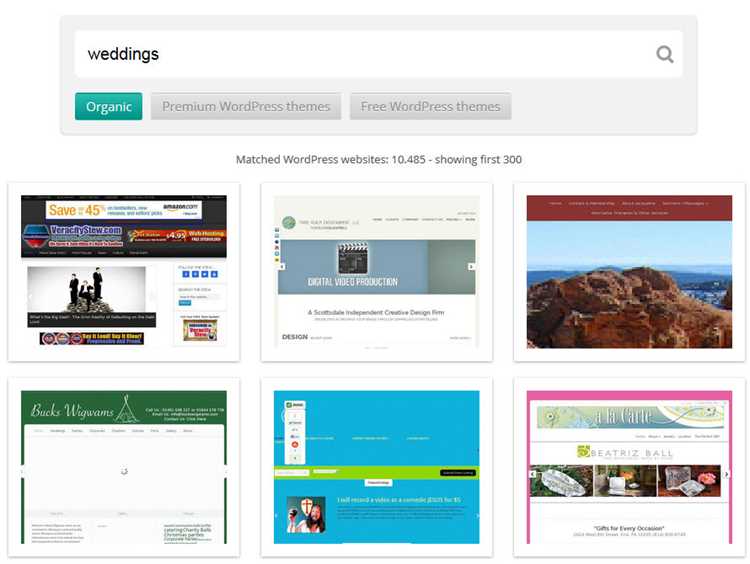This screenshot has width=750, height=564.
Task: Click right carousel arrow in a la Carte preview
Action: coord(726,474)
